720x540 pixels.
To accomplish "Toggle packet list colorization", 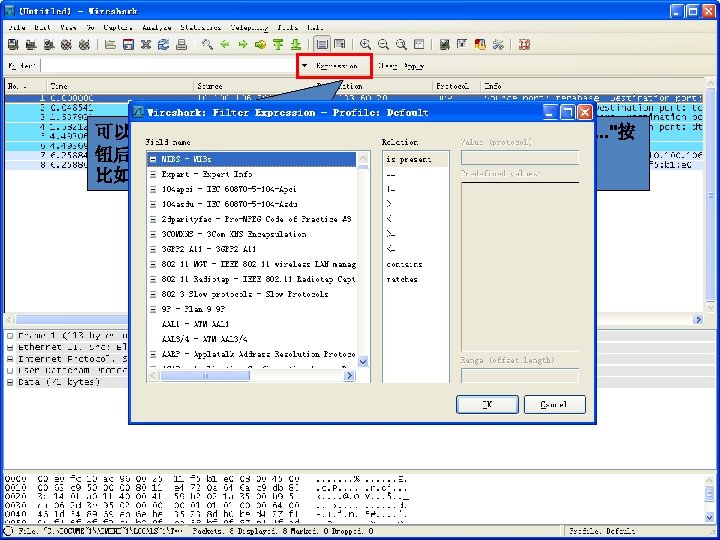I will tap(322, 45).
